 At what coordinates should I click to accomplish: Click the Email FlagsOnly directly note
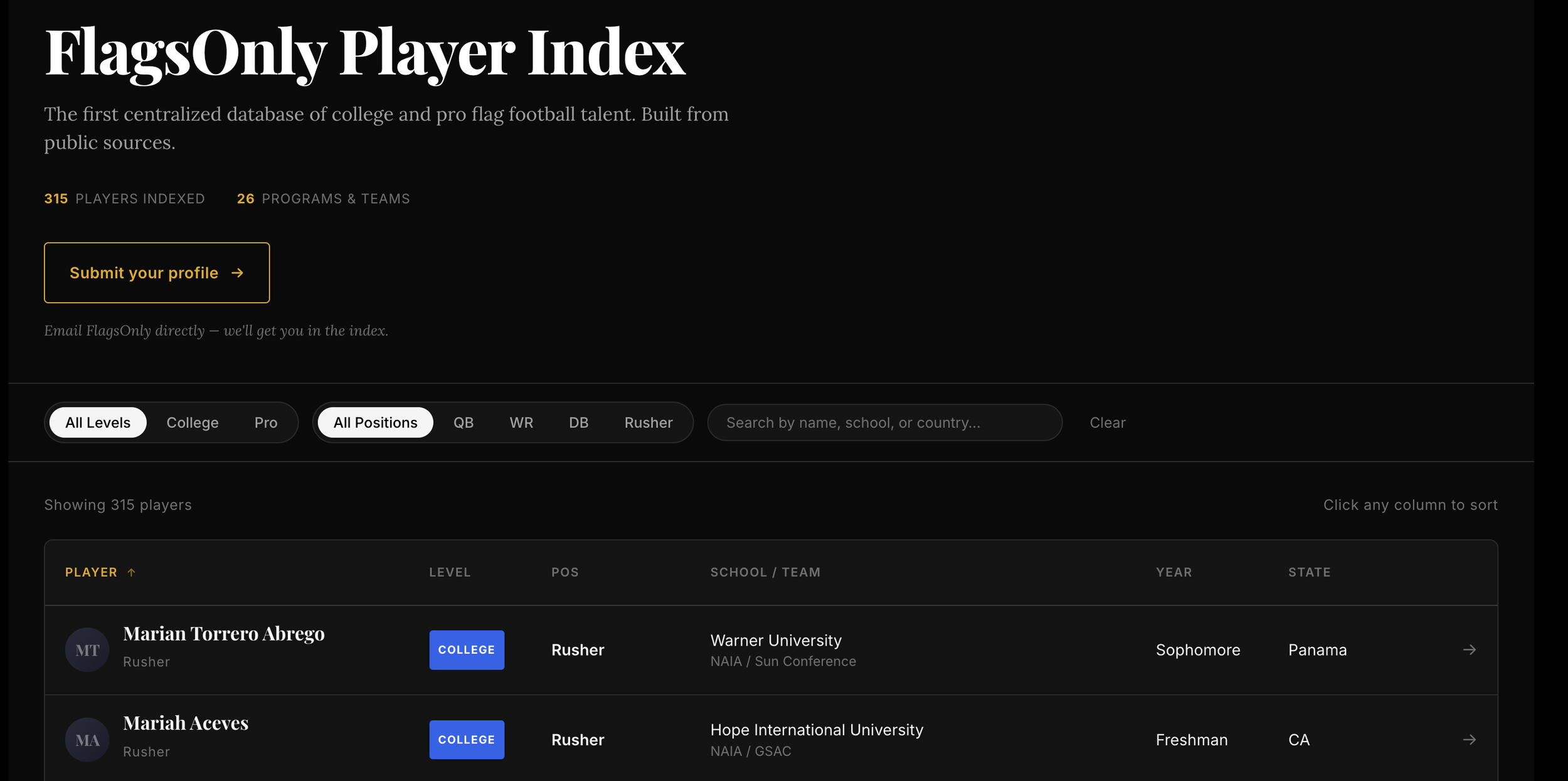[x=216, y=330]
